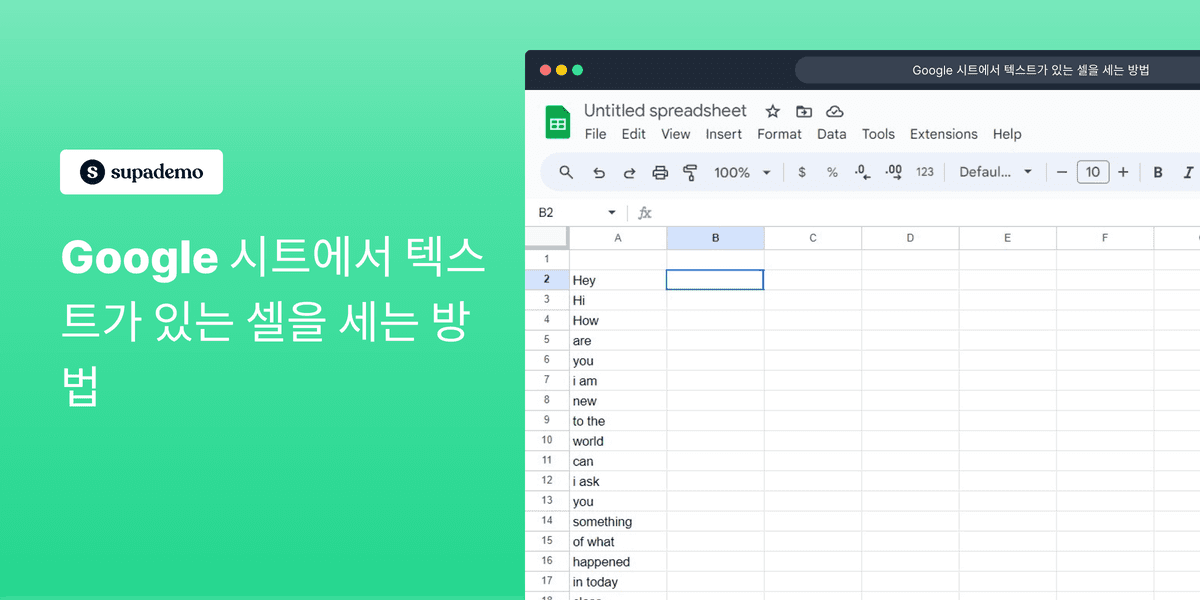Image resolution: width=1200 pixels, height=600 pixels.
Task: Select the Paint format tool
Action: click(691, 171)
